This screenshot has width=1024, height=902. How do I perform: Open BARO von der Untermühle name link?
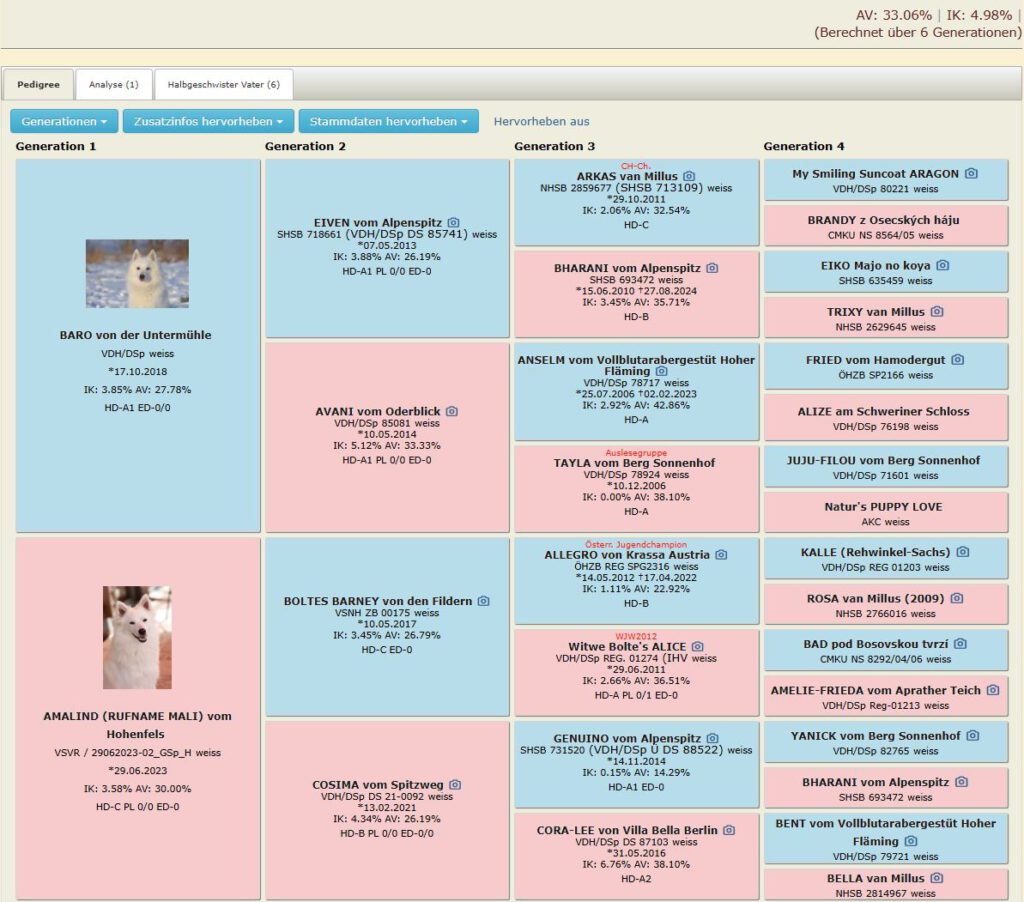pyautogui.click(x=135, y=335)
